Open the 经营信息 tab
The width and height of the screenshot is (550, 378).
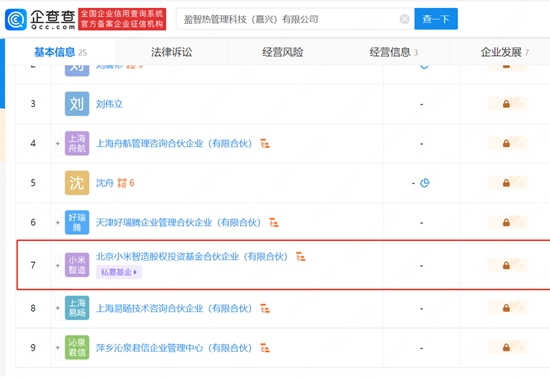tap(394, 52)
